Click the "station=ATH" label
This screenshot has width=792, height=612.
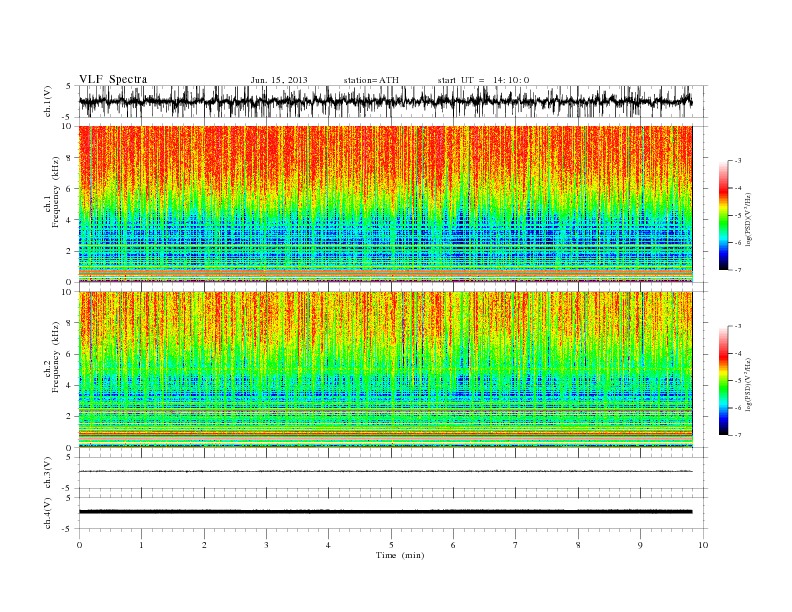[x=371, y=80]
